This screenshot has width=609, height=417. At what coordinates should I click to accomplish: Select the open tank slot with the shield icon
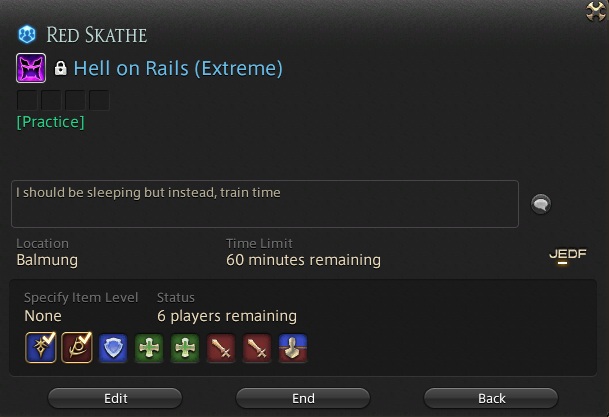[113, 348]
